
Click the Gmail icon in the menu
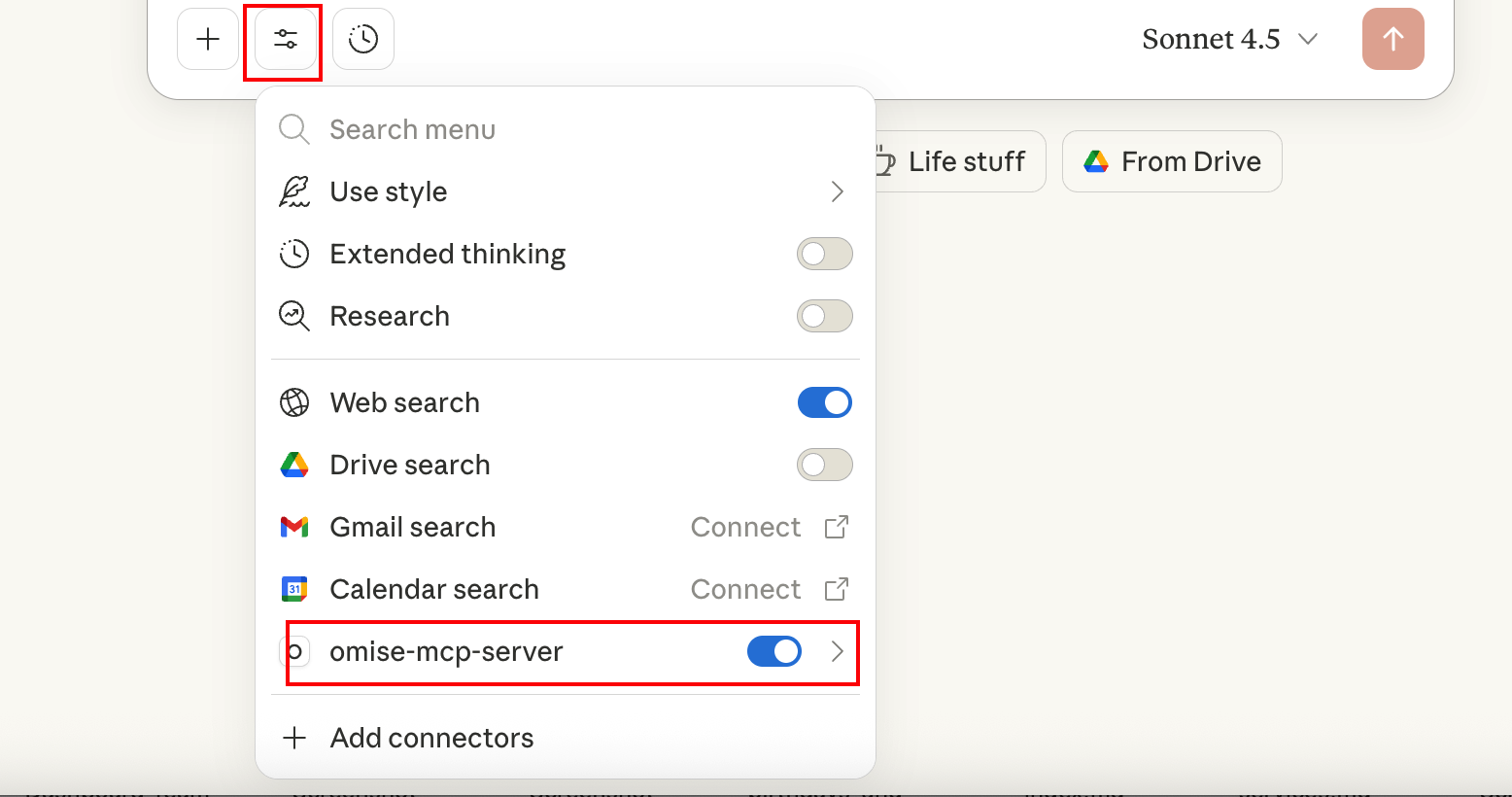pyautogui.click(x=294, y=528)
